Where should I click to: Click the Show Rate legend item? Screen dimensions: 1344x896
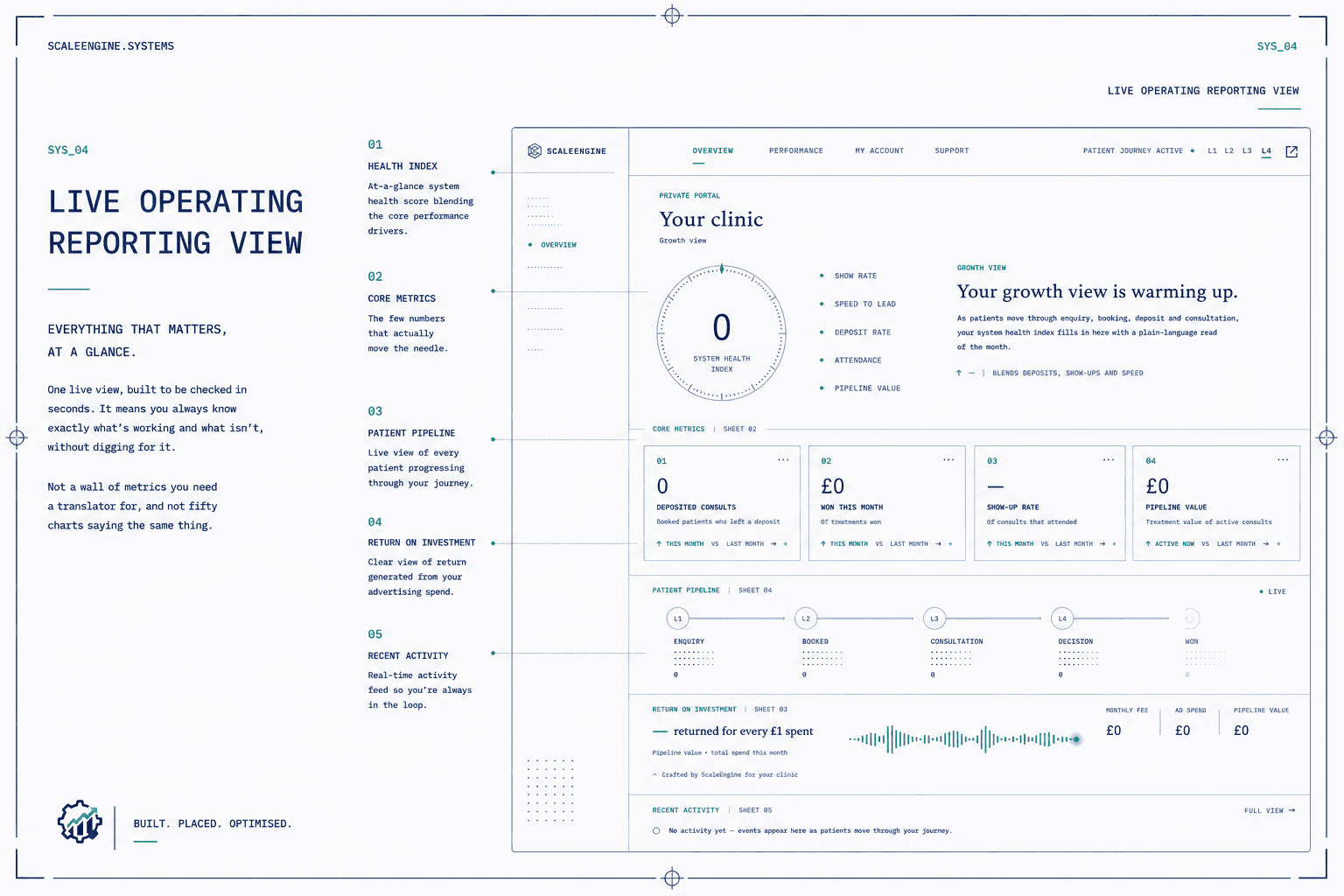(848, 276)
